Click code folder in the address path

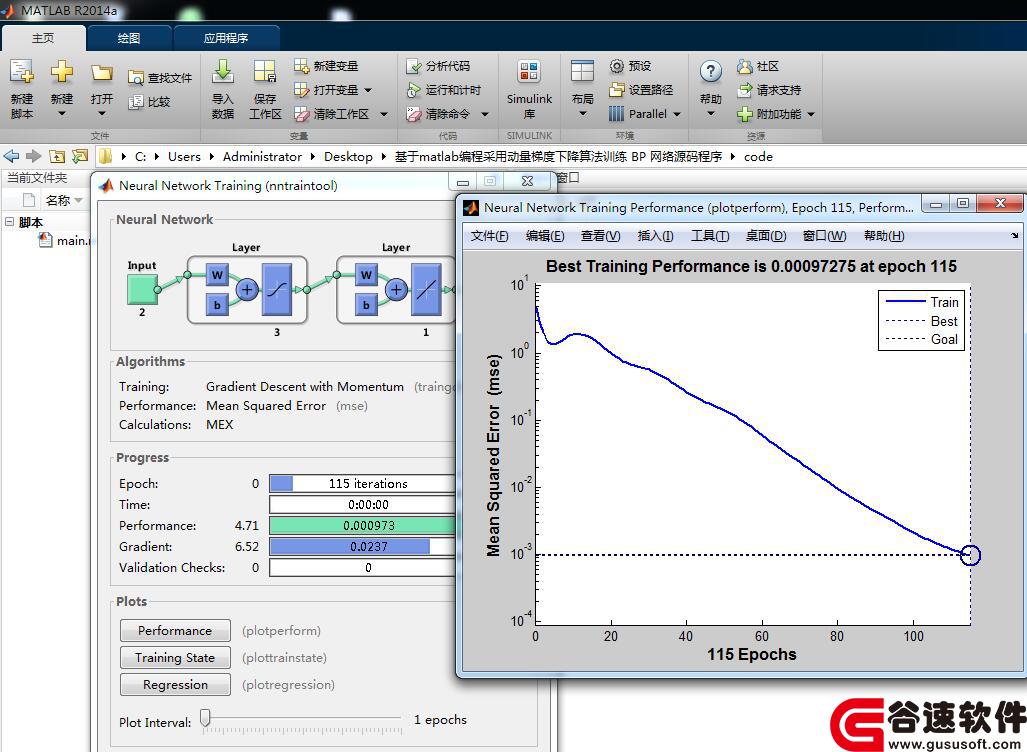click(758, 157)
